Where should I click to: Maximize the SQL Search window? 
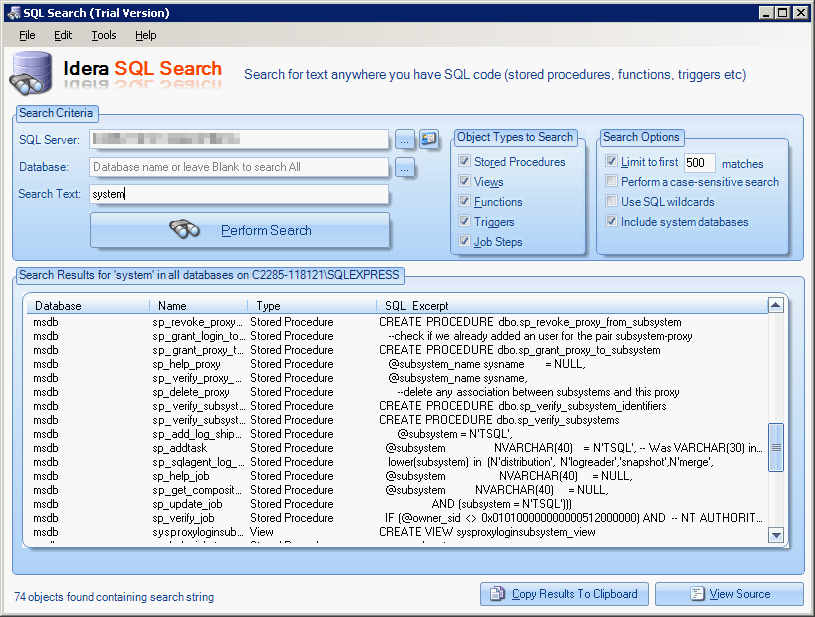click(783, 12)
